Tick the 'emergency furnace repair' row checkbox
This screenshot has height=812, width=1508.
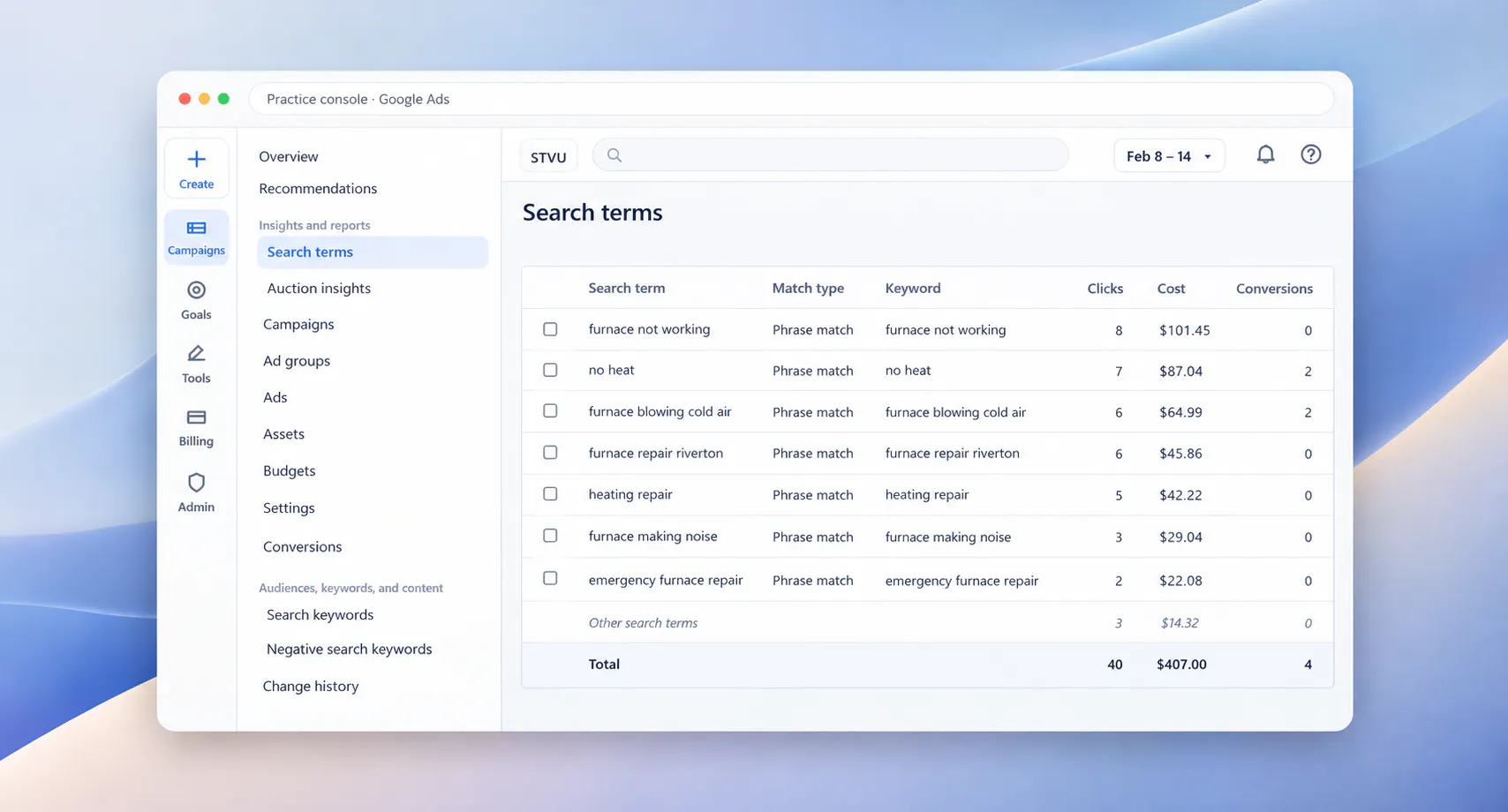point(550,578)
